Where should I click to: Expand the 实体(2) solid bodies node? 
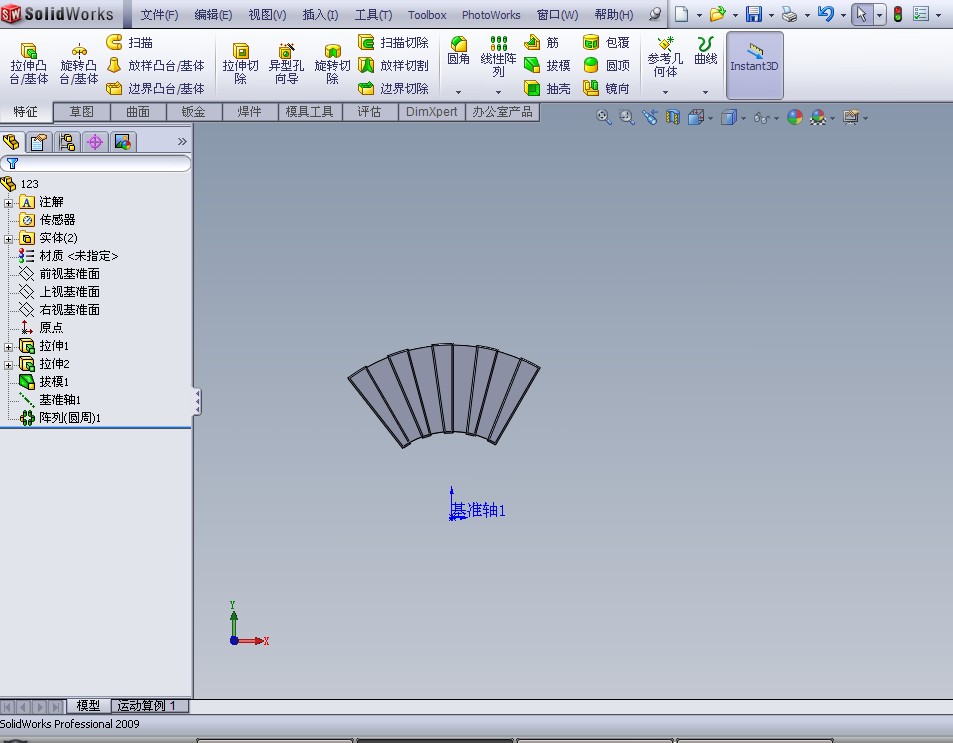[x=8, y=238]
